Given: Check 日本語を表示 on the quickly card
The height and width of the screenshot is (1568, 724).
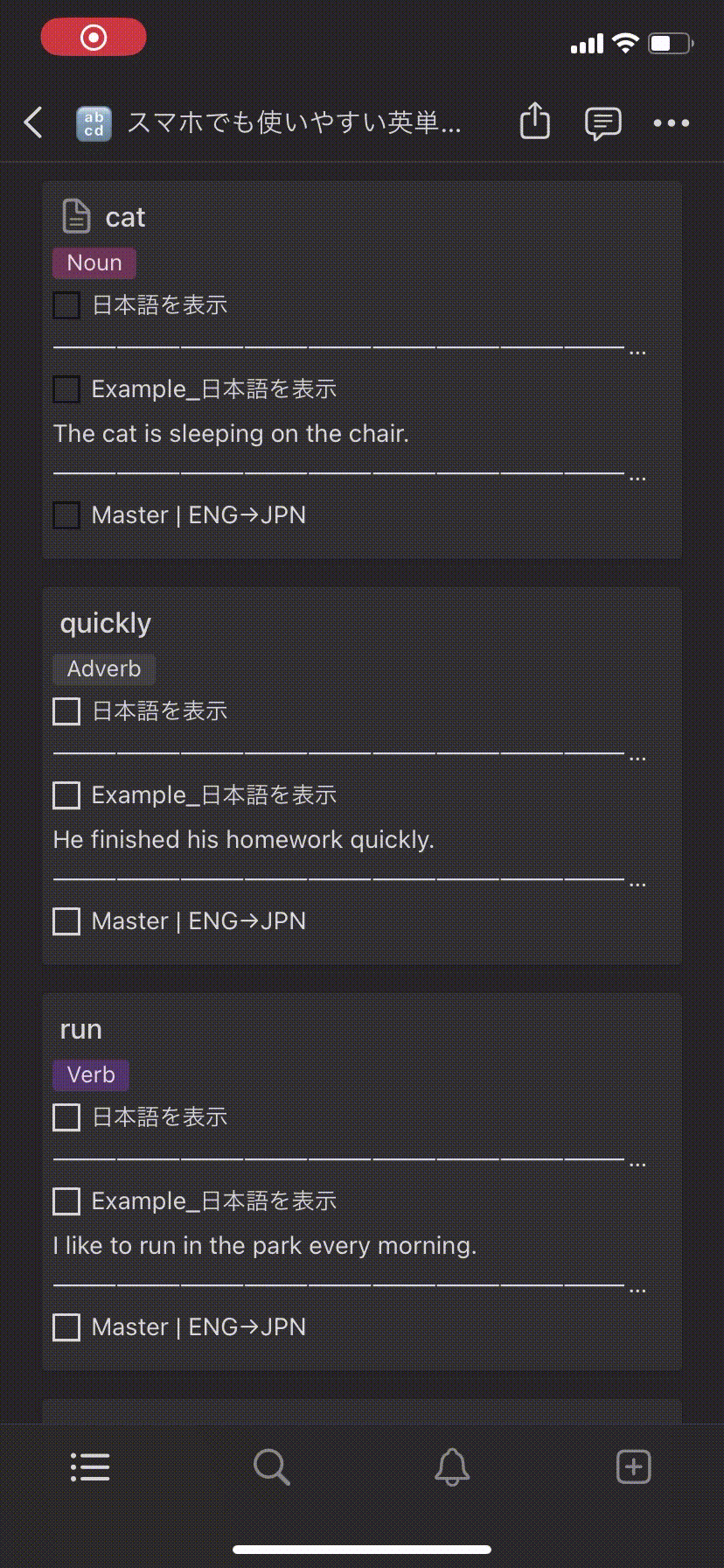Looking at the screenshot, I should [x=66, y=711].
